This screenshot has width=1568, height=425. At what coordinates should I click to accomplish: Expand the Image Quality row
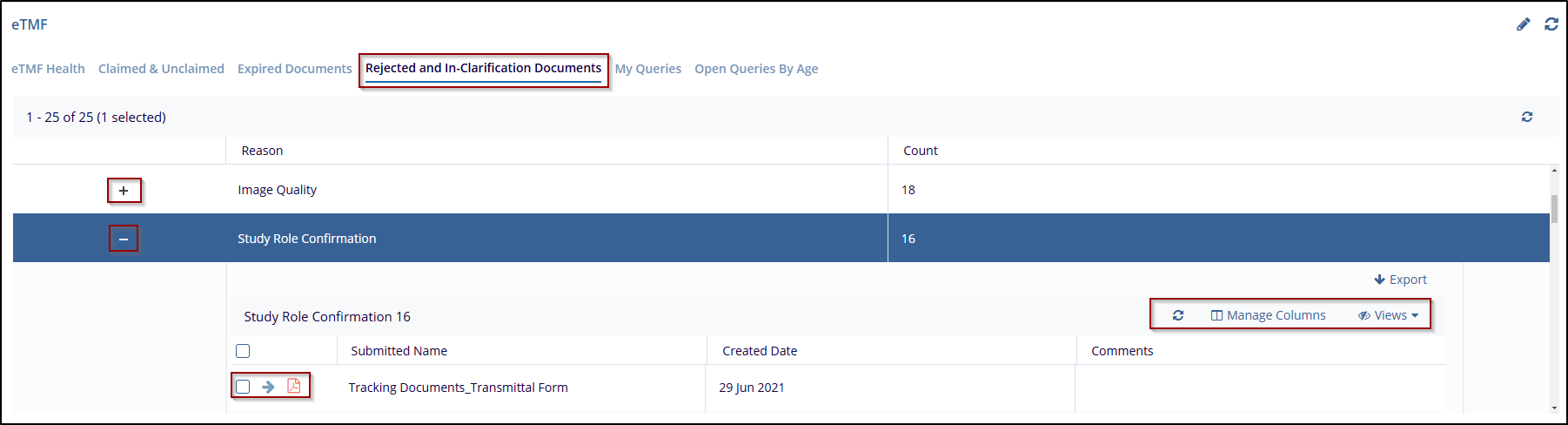pyautogui.click(x=124, y=191)
